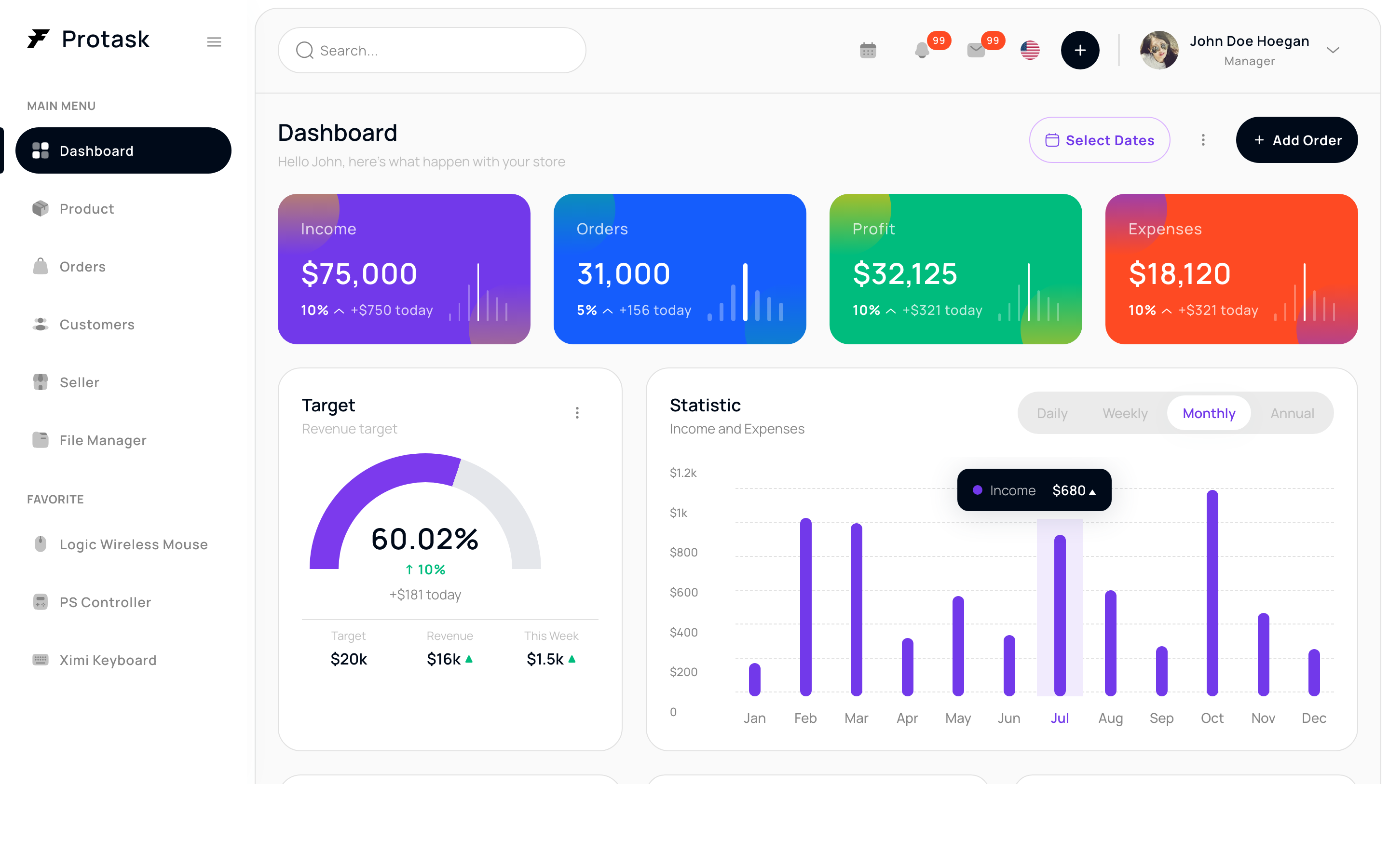Image resolution: width=1389 pixels, height=868 pixels.
Task: Click the hamburger menu icon beside Protask
Action: pyautogui.click(x=214, y=42)
